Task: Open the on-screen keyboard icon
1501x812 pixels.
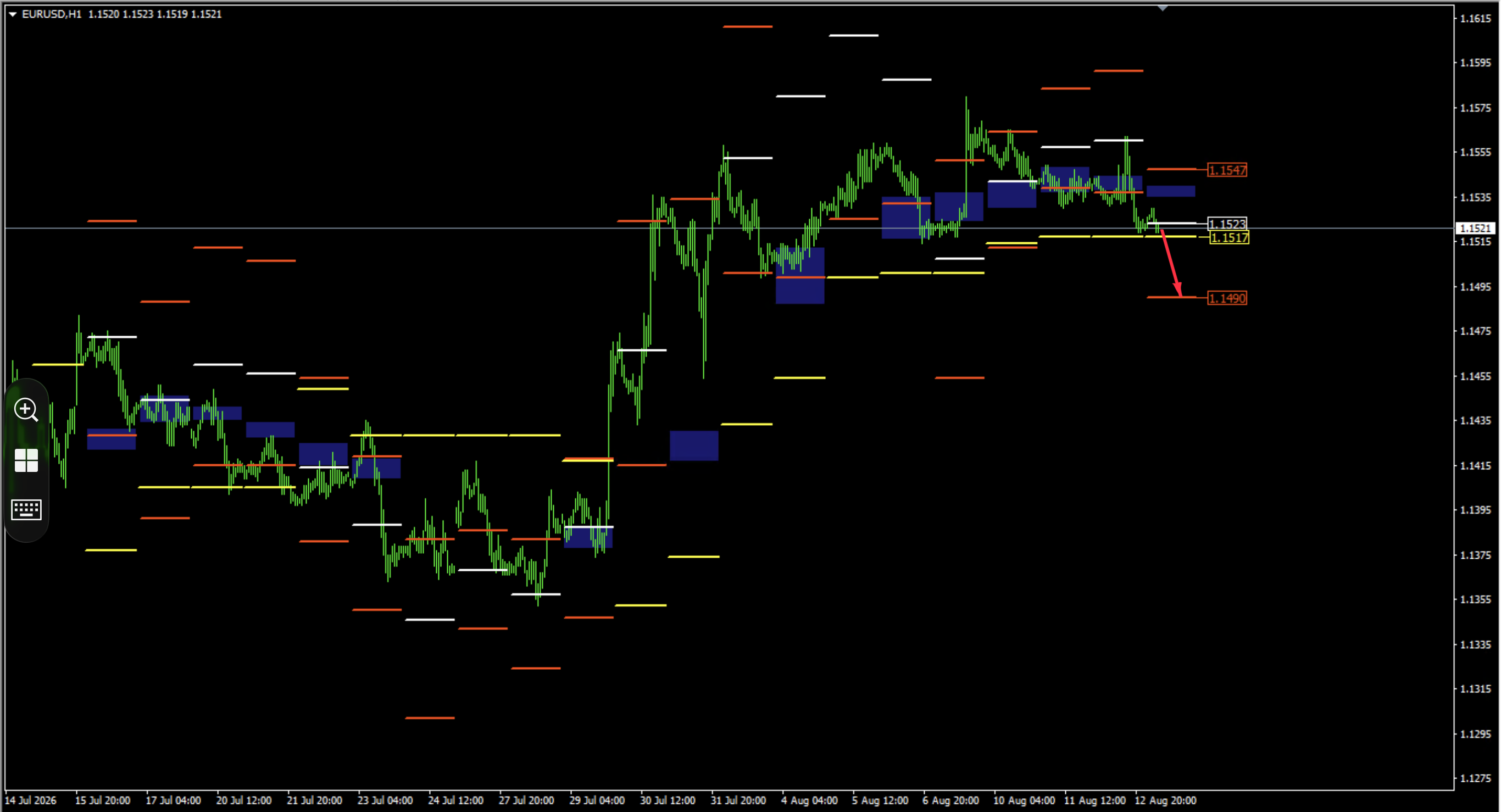Action: [26, 510]
